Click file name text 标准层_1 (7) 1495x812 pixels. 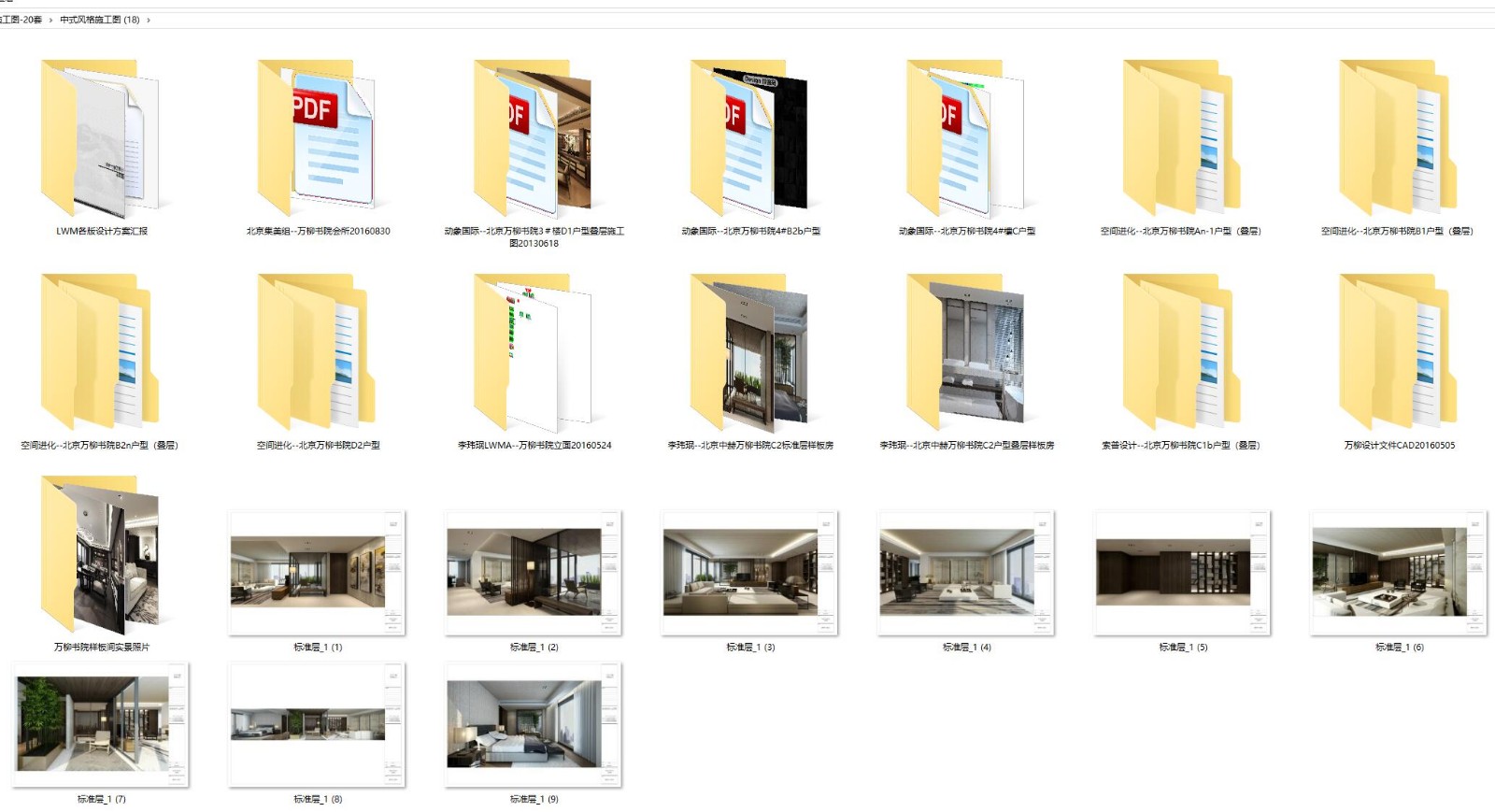click(x=101, y=799)
